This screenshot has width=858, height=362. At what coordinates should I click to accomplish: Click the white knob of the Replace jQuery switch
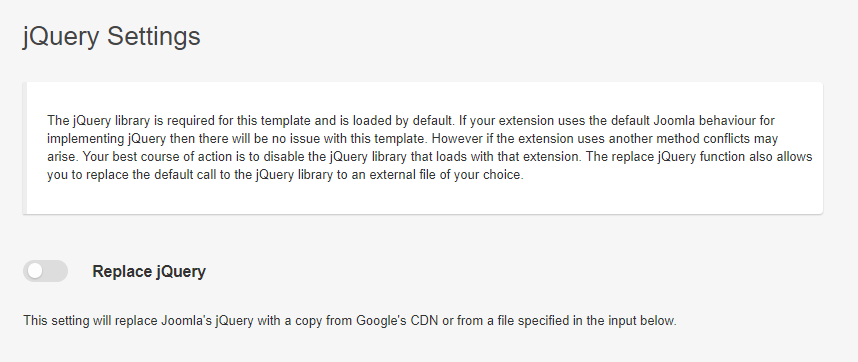pos(35,271)
